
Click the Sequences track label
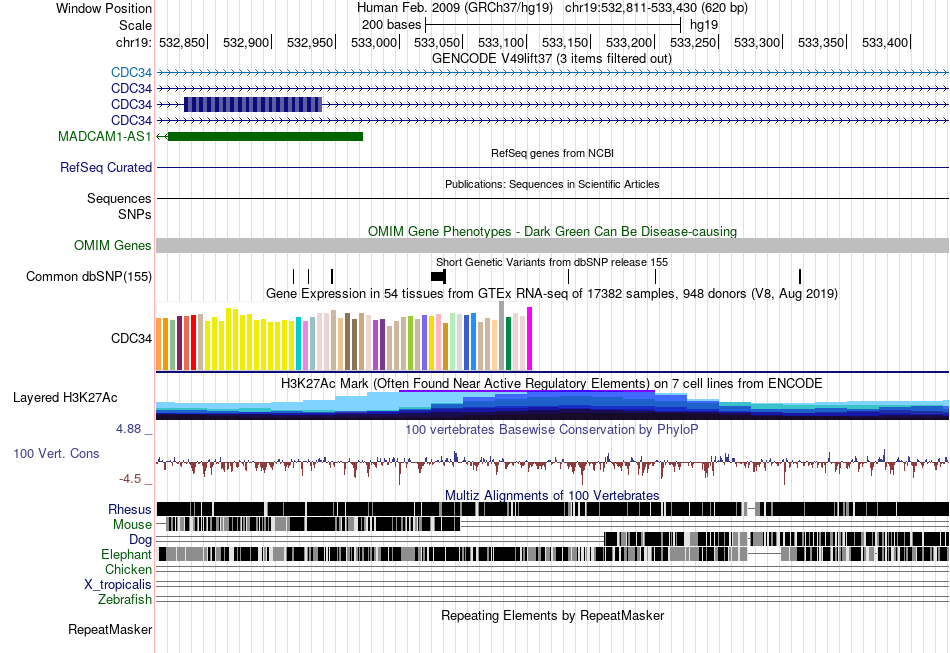tap(119, 199)
